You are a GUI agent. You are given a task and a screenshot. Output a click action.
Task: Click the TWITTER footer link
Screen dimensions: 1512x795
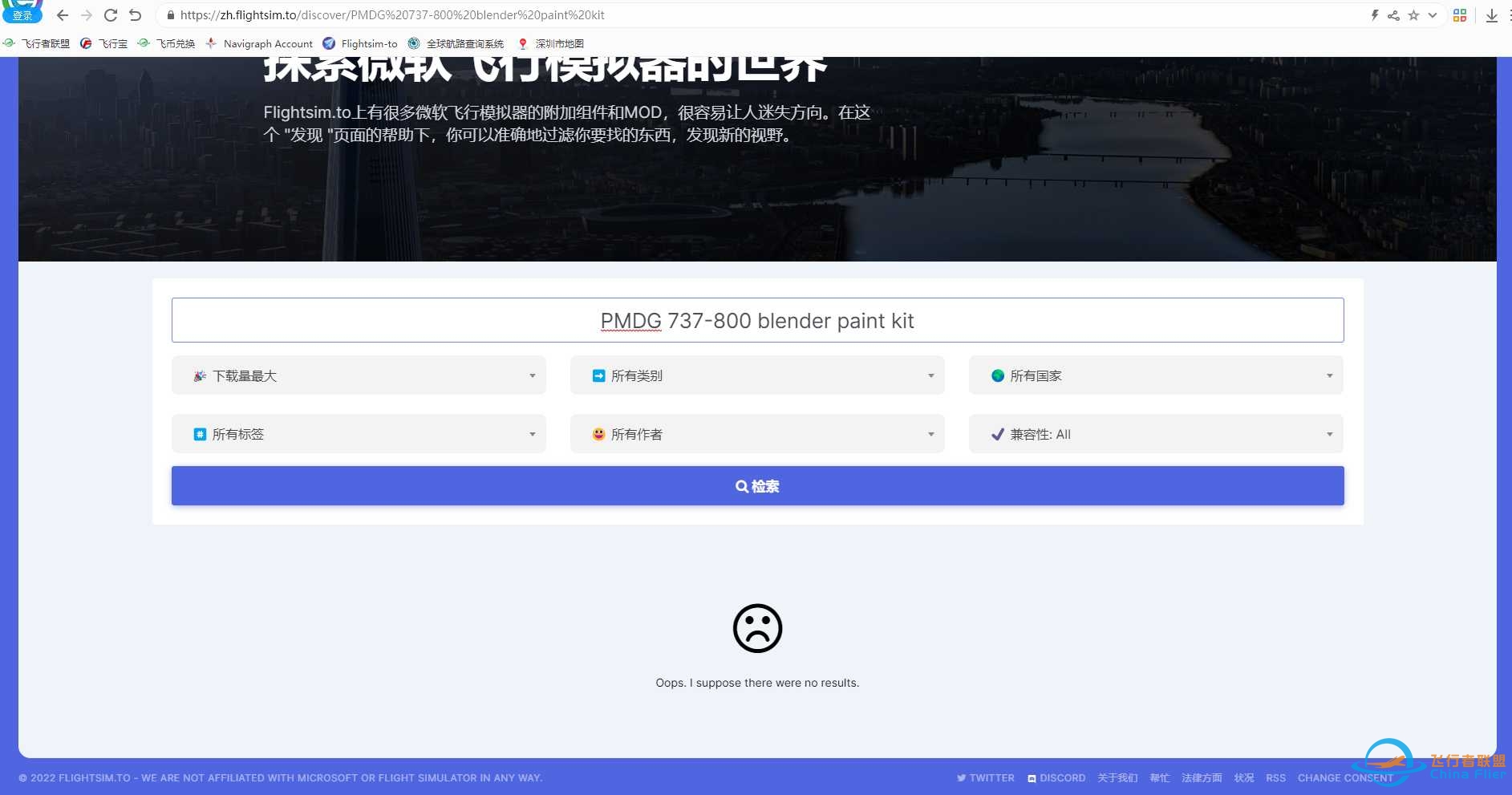986,778
